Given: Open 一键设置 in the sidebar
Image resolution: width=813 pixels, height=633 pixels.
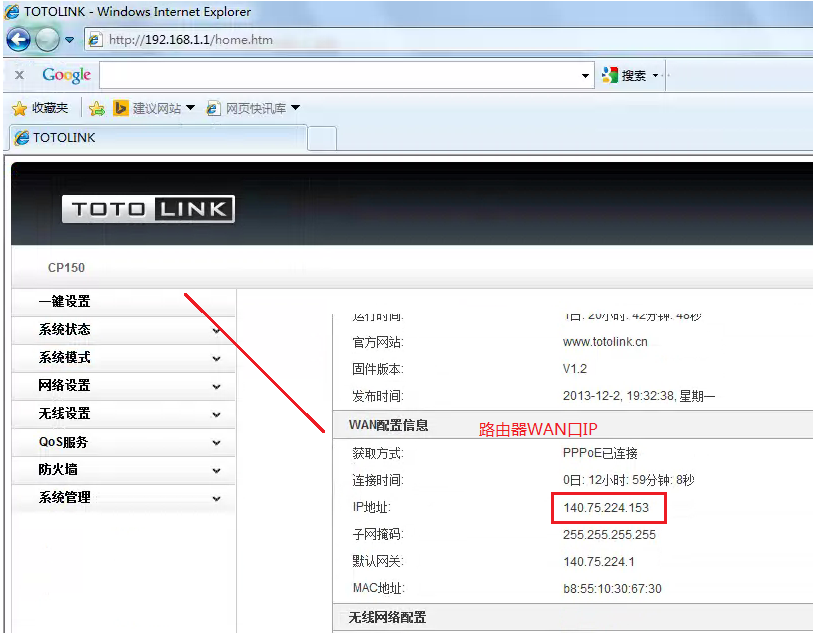Looking at the screenshot, I should tap(65, 302).
